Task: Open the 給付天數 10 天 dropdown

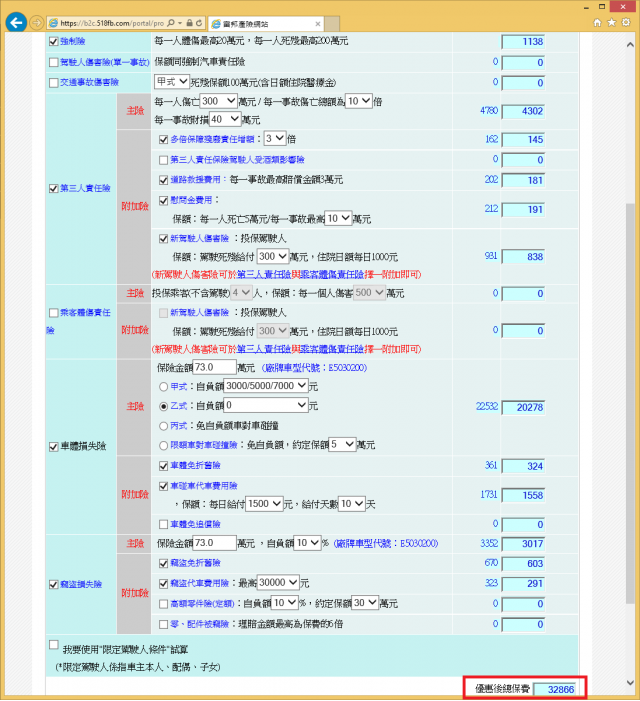Action: (352, 504)
